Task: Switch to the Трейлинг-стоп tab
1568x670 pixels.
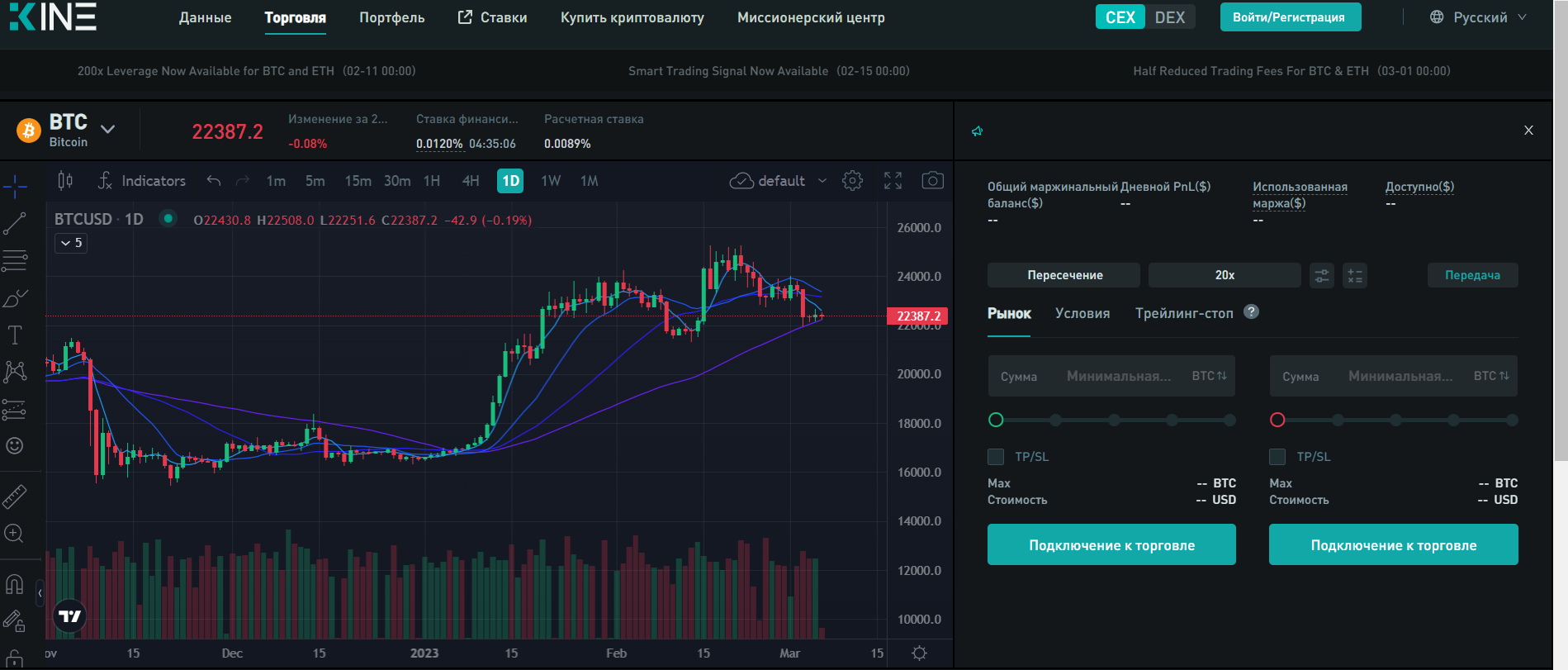Action: click(1184, 314)
